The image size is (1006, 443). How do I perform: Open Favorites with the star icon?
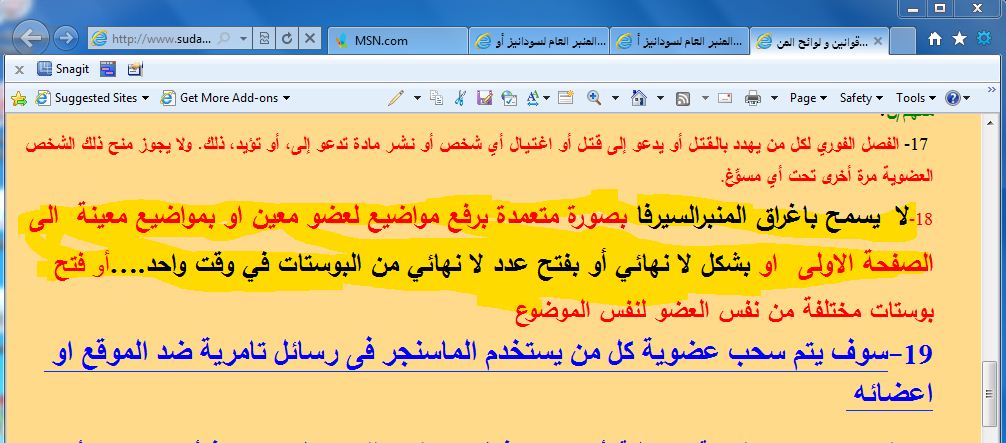959,39
